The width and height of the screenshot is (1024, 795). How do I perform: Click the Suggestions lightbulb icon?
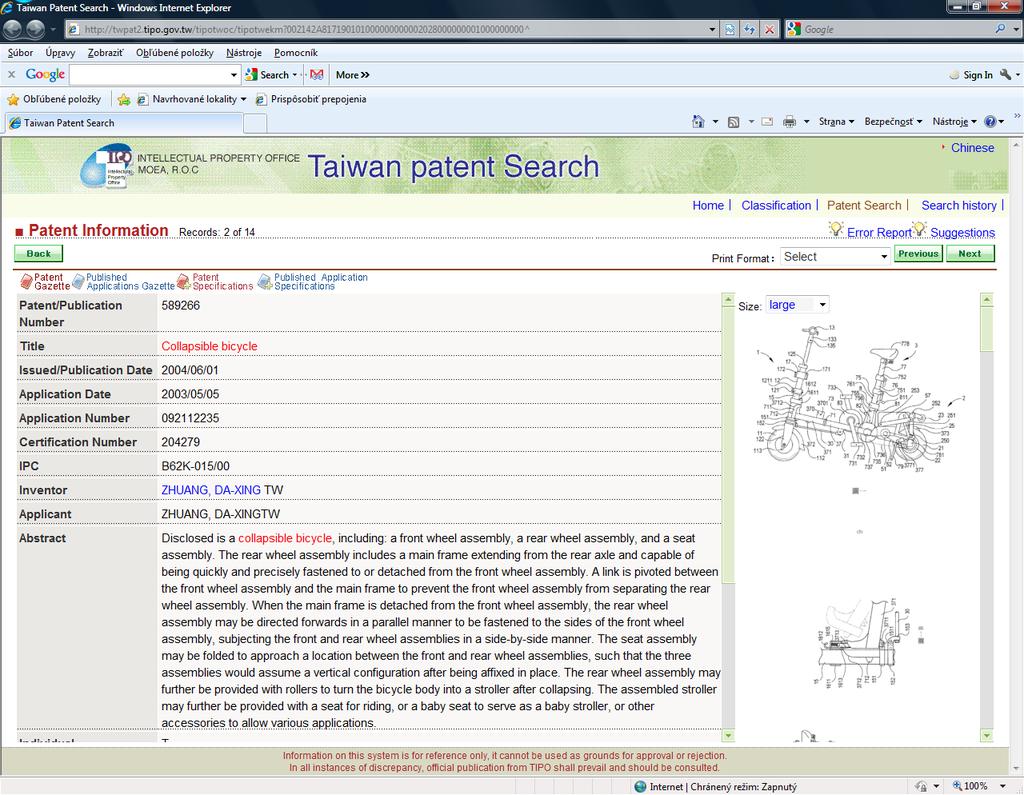tap(920, 229)
